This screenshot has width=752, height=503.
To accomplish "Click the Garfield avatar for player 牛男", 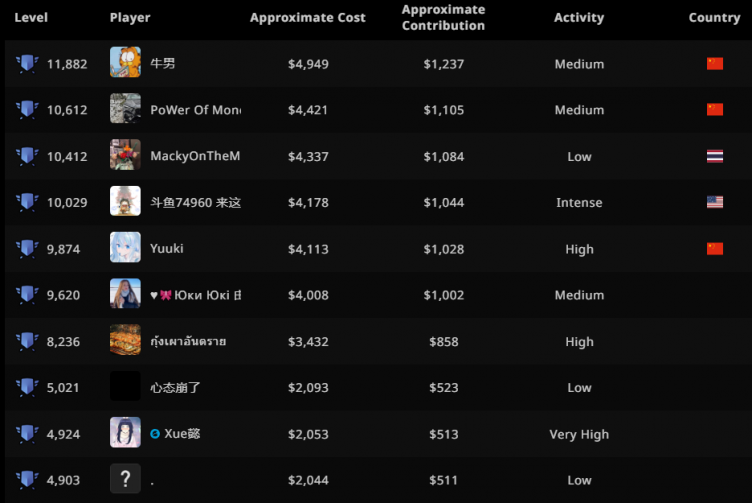I will (x=125, y=63).
